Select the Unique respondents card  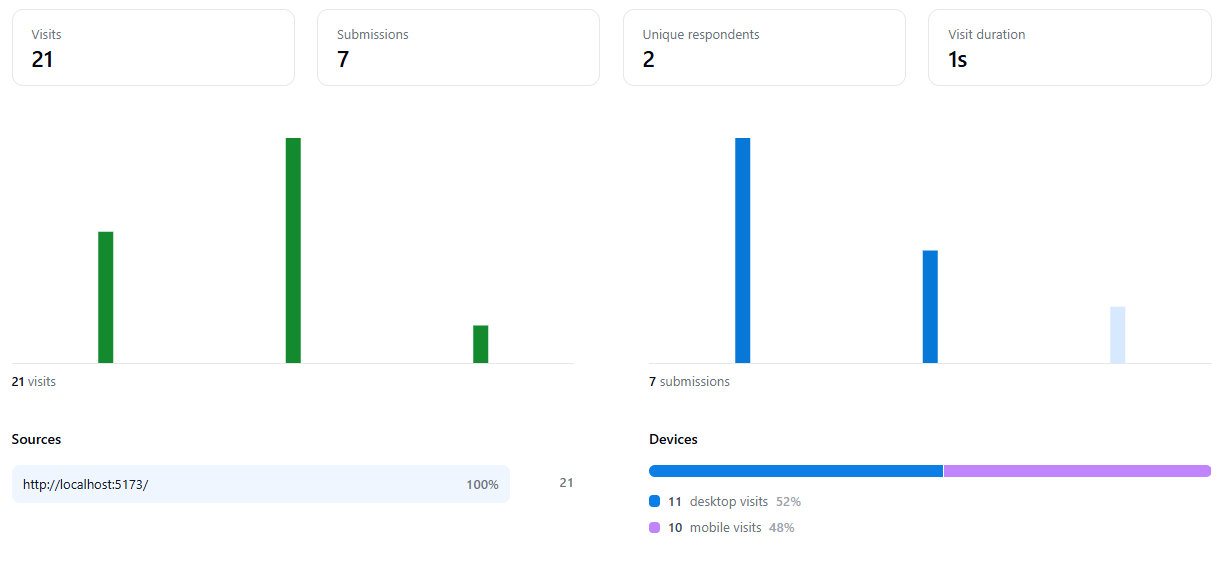point(764,48)
